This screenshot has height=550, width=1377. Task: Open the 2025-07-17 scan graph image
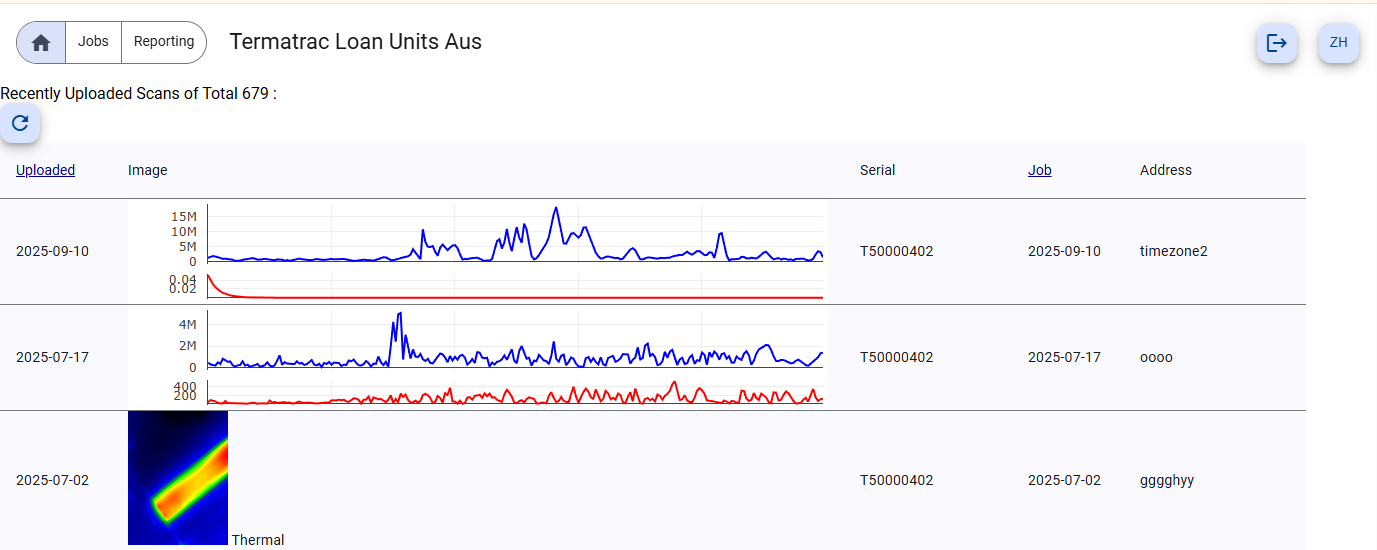(x=478, y=357)
